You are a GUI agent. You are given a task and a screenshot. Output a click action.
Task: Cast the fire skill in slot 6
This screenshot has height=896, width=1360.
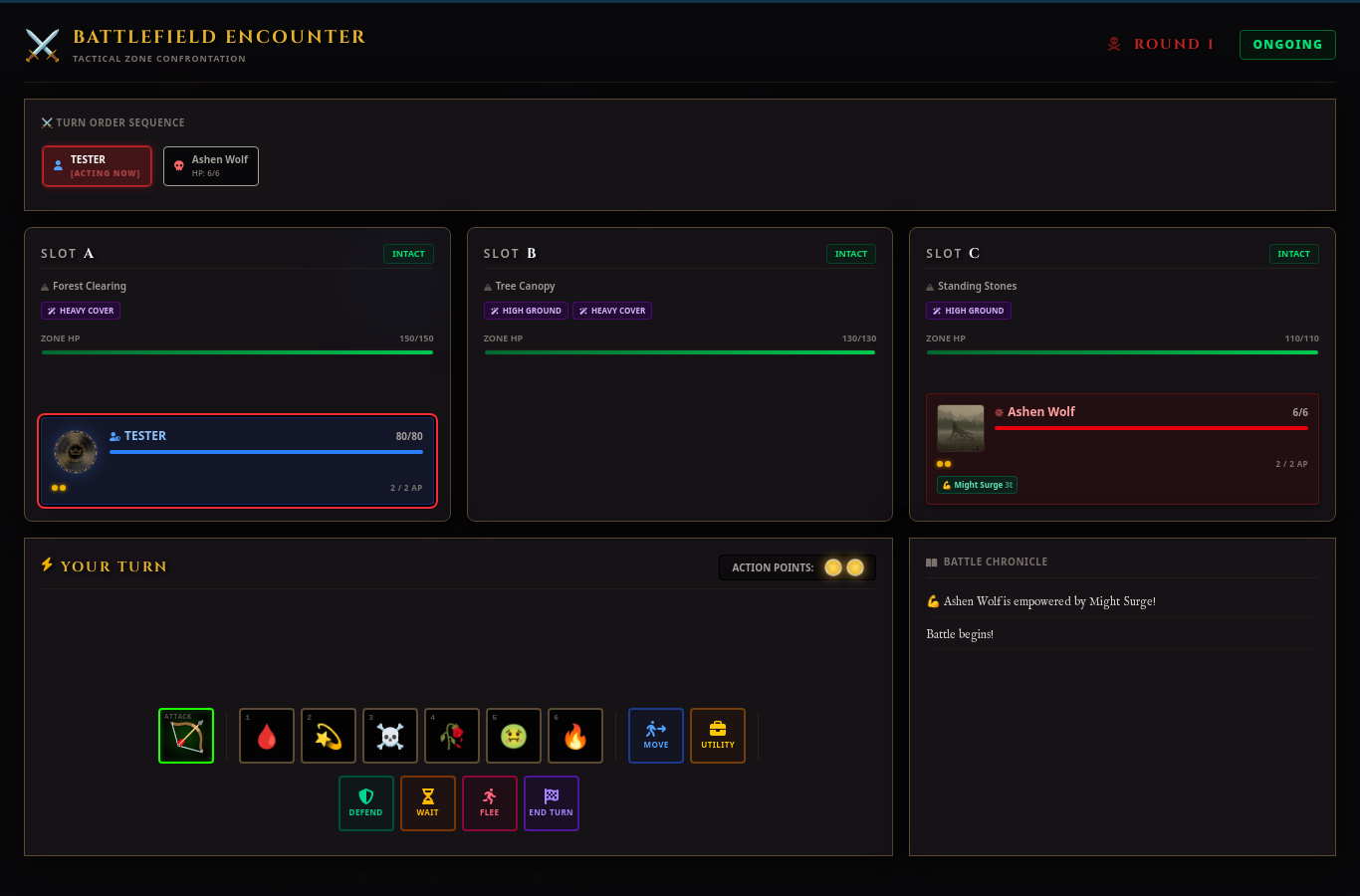(x=575, y=736)
